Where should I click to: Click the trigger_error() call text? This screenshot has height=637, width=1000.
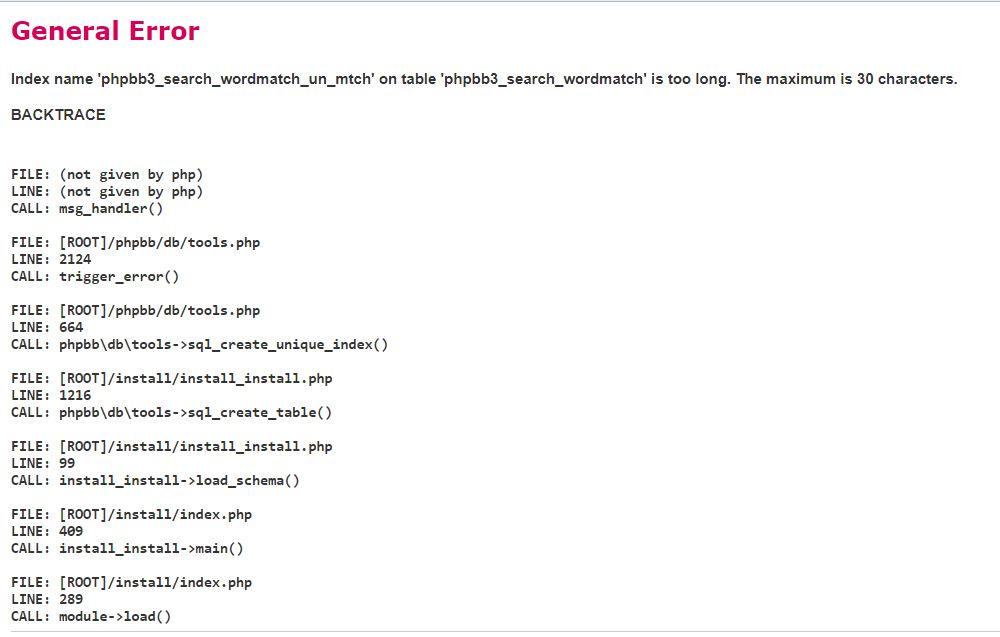119,276
